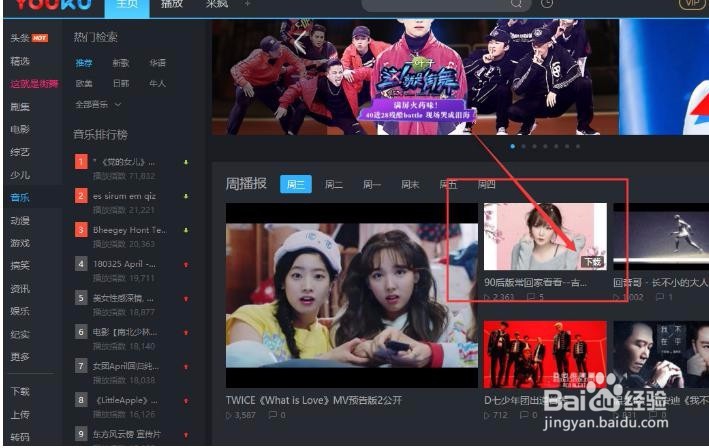Open 搞笑 in the sidebar

pos(20,265)
